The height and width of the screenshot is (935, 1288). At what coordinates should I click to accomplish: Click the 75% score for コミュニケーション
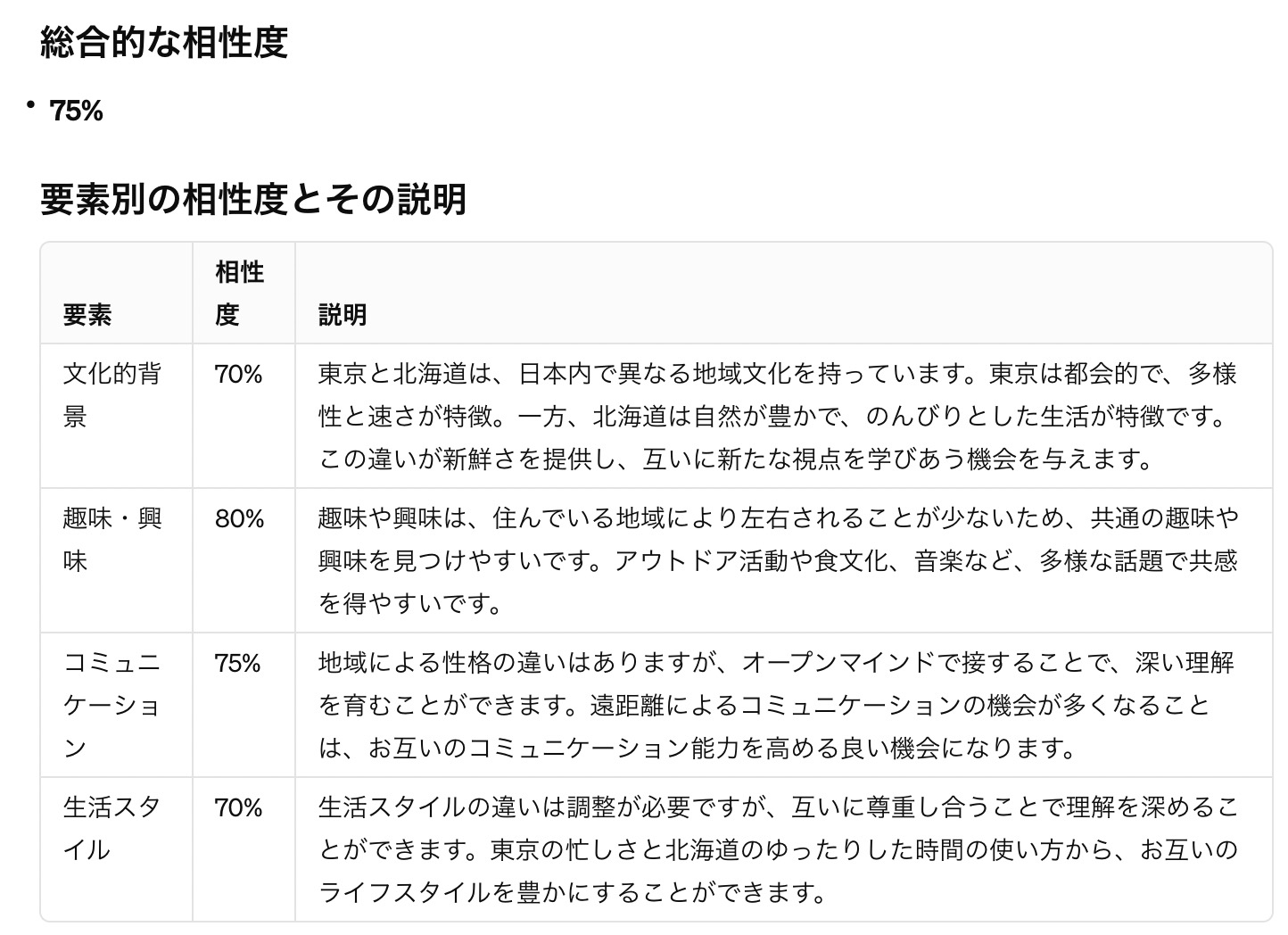tap(238, 663)
